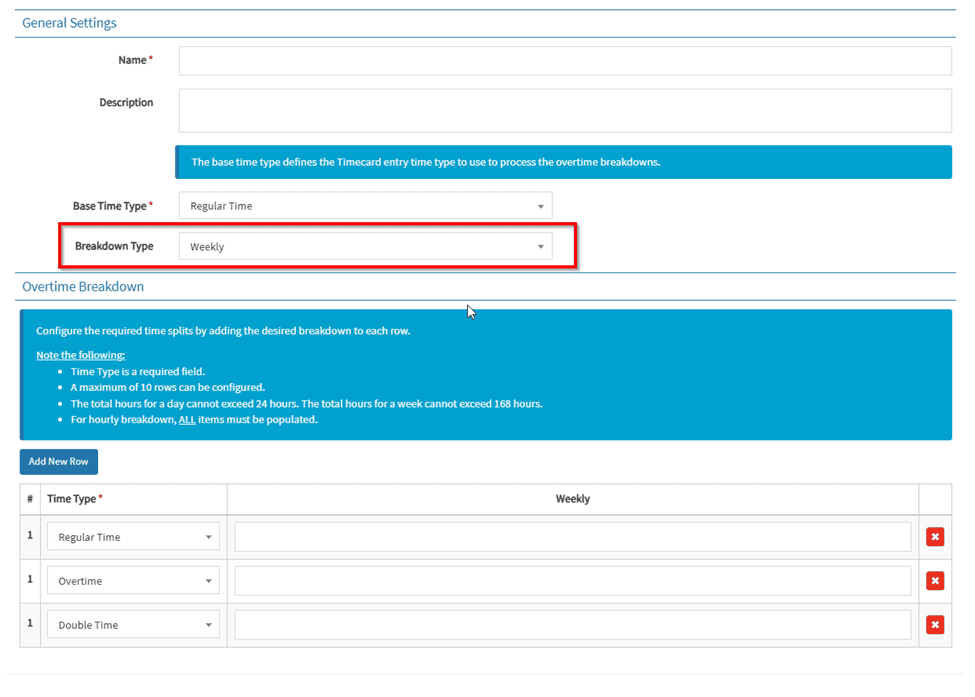Screen dimensions: 975x697
Task: Click Weekly hours field in Overtime row
Action: (572, 581)
